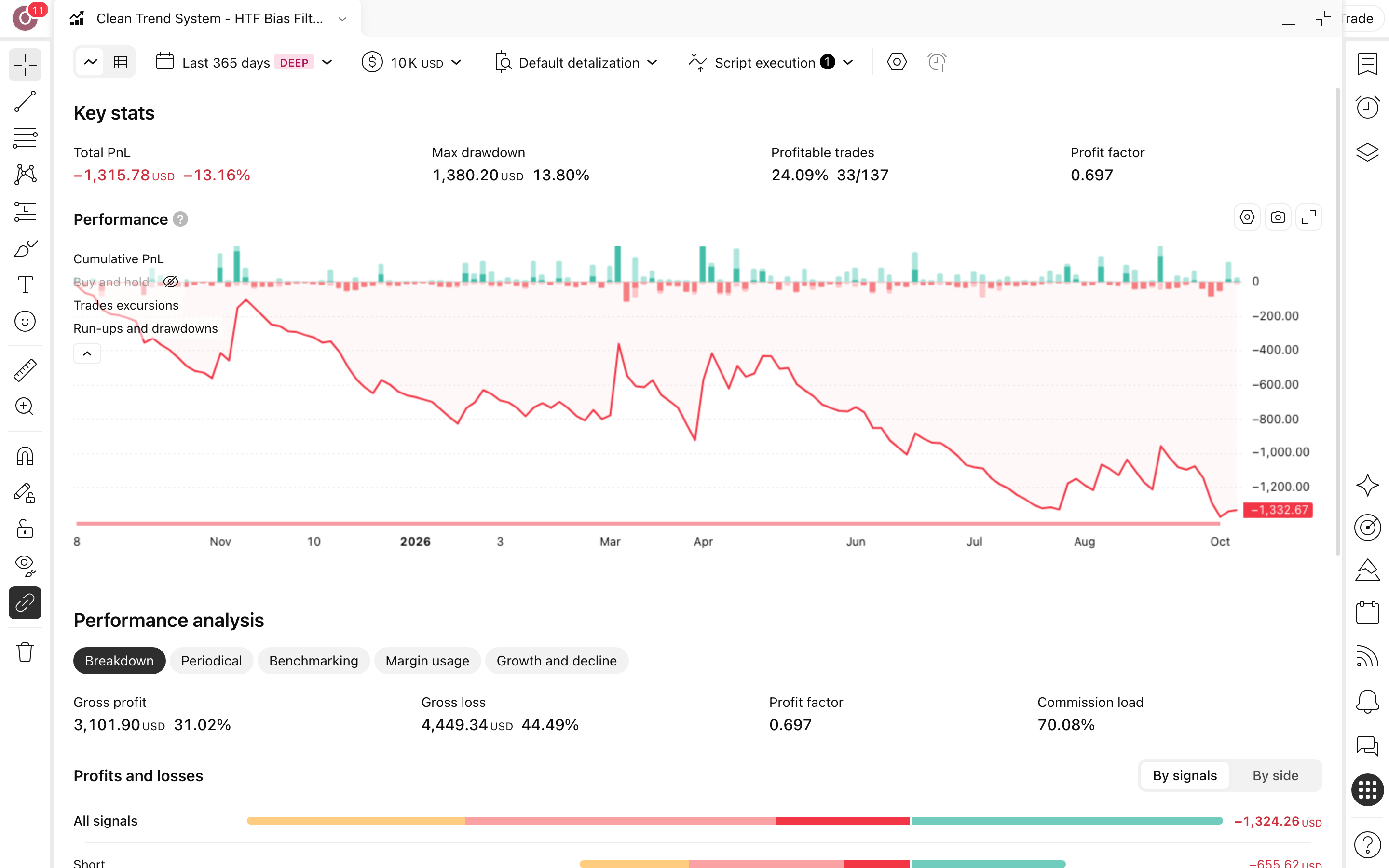1389x868 pixels.
Task: Toggle magnet mode for drawings
Action: 25,456
